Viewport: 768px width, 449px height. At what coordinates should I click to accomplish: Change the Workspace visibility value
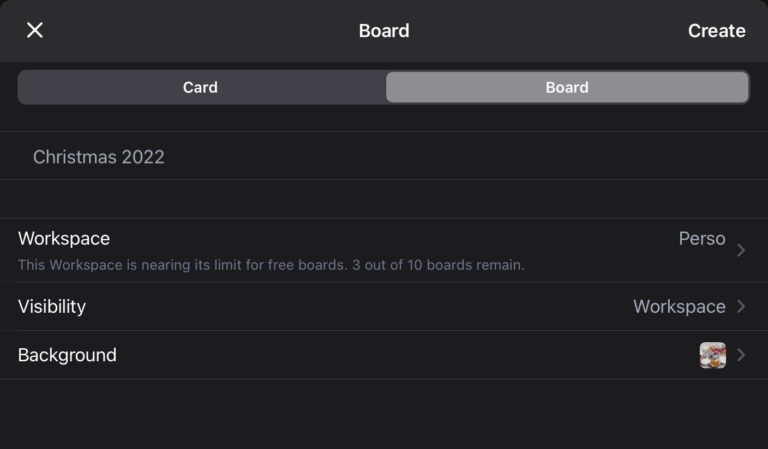point(679,306)
